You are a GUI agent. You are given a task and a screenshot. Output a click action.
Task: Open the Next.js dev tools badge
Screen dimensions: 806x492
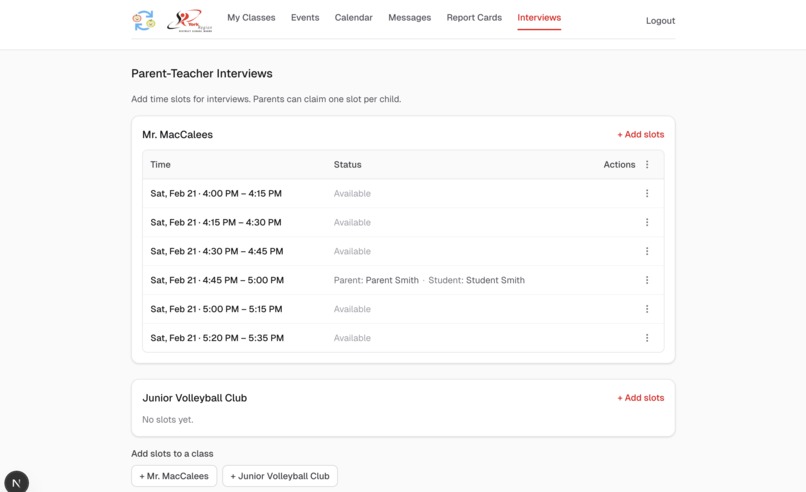pos(16,483)
